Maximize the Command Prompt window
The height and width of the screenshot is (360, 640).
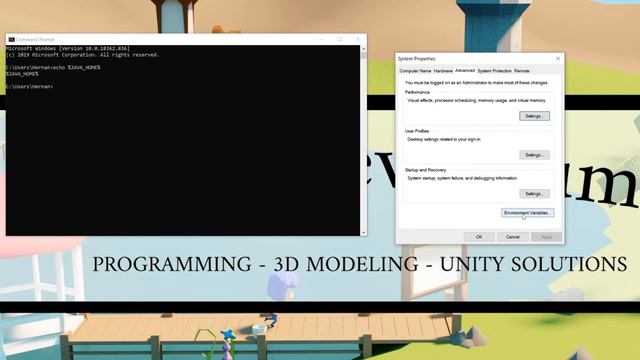(340, 39)
